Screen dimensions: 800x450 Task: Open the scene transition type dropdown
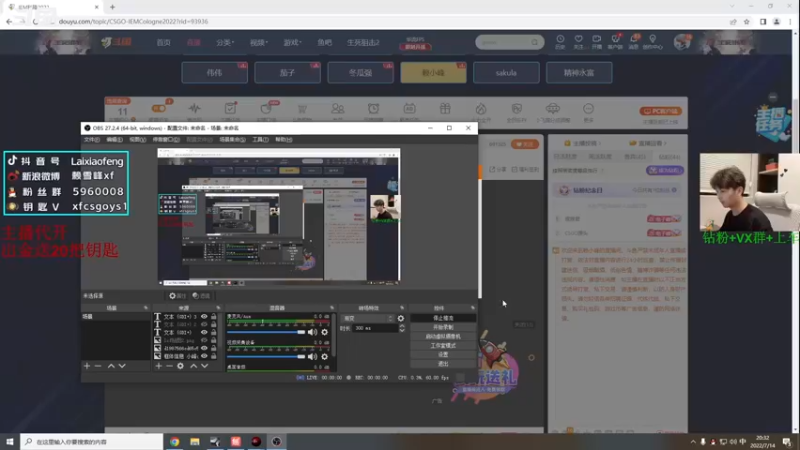[367, 318]
